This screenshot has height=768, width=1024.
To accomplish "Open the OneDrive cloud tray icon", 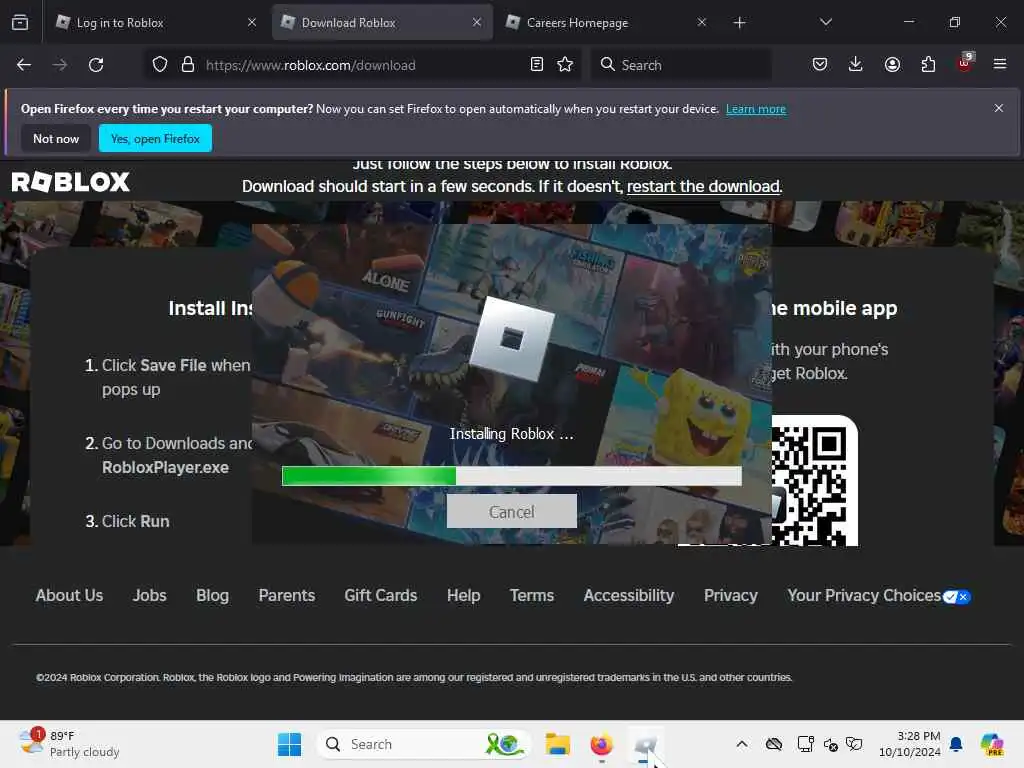I will coord(774,744).
